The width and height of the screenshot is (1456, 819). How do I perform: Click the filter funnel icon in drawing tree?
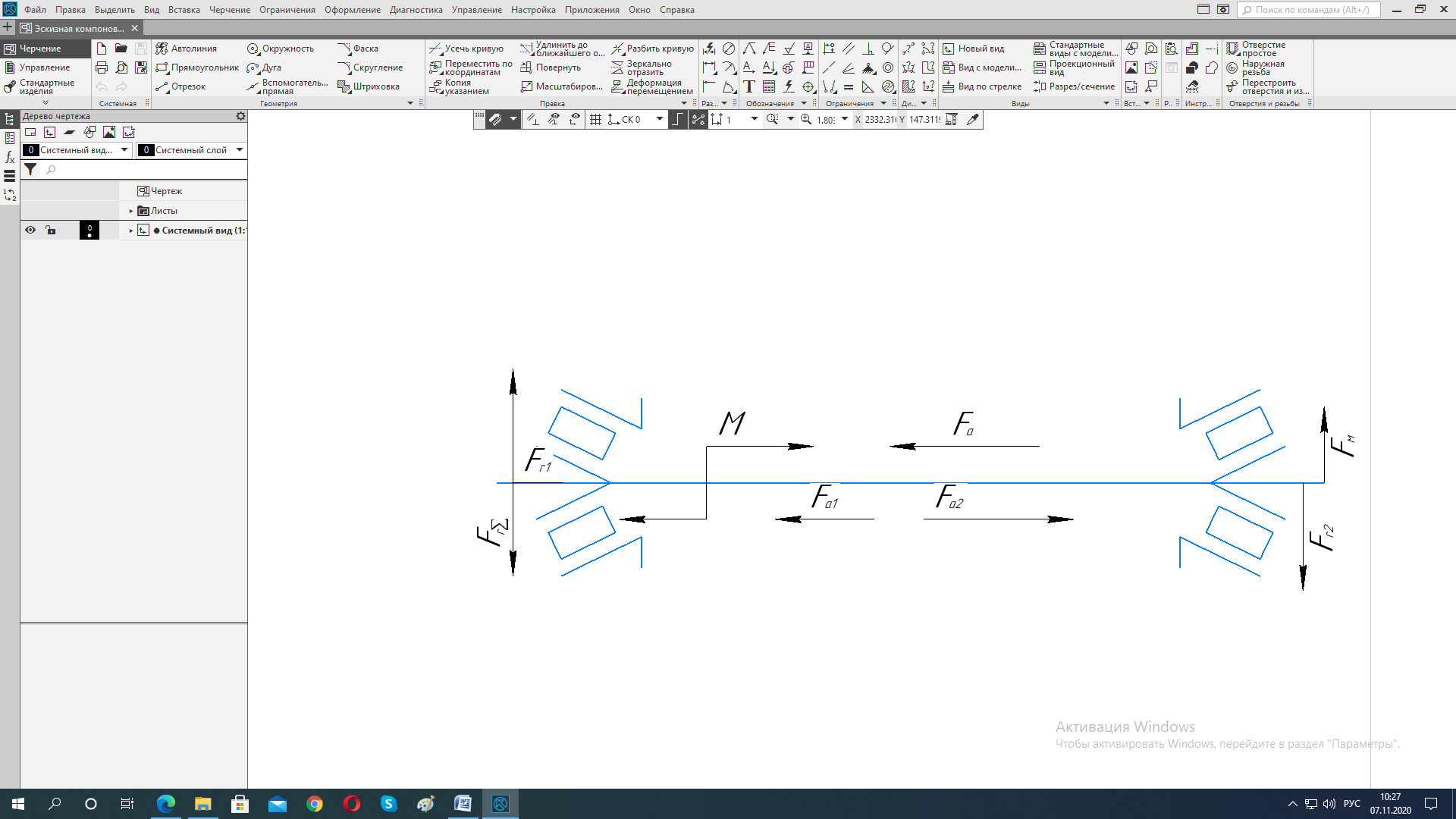(30, 169)
